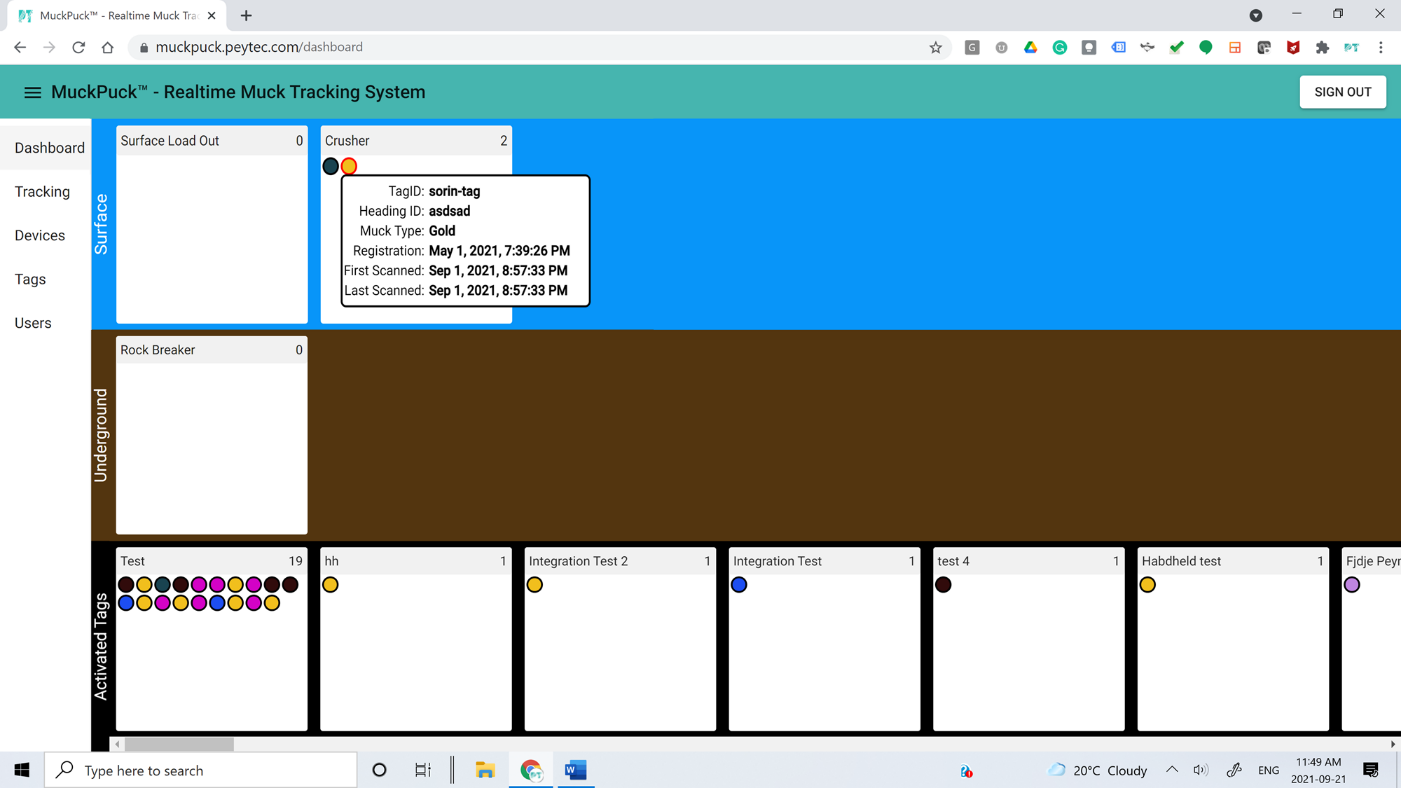Open the tab search dropdown arrow
1401x788 pixels.
(1256, 15)
